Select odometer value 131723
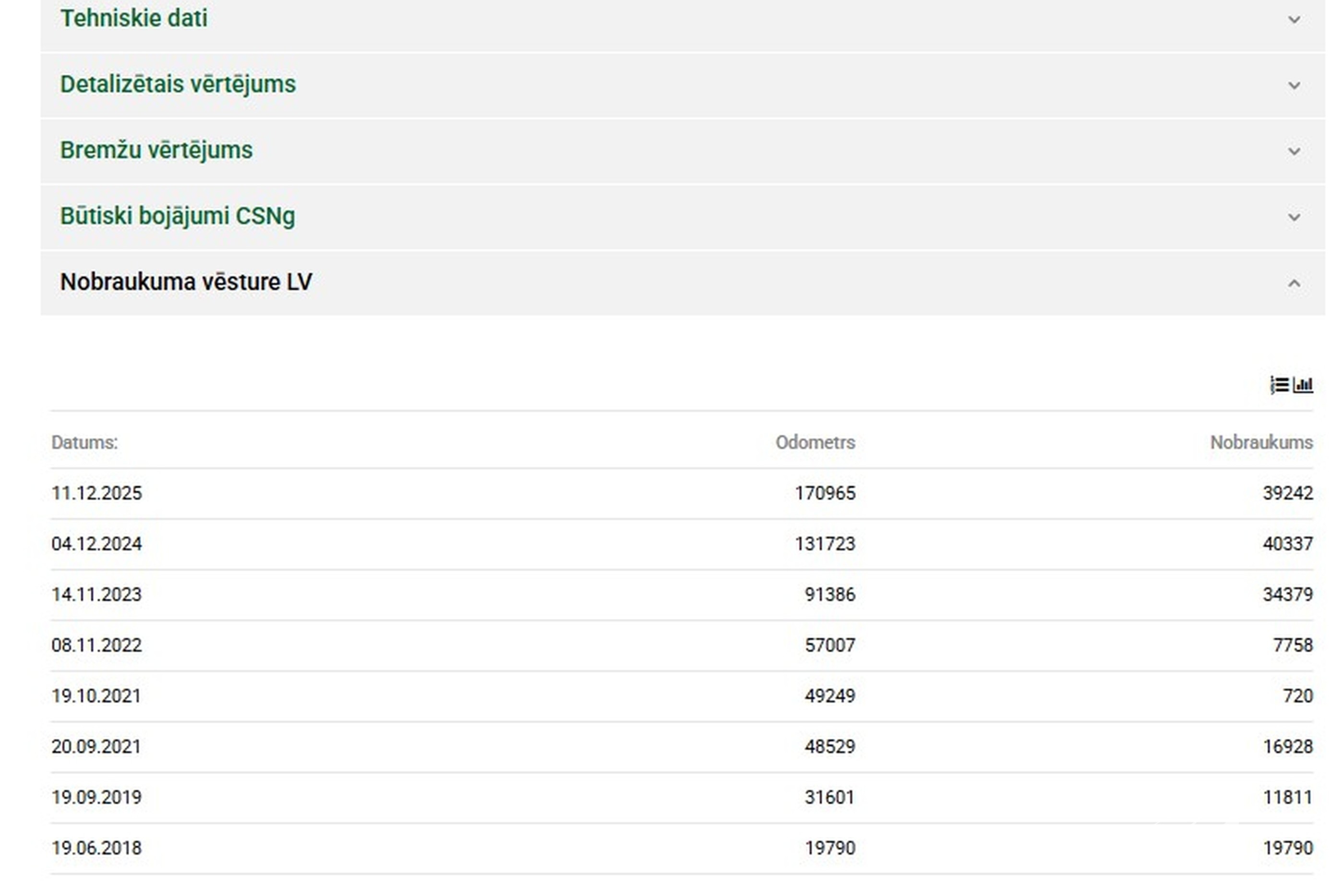1344x896 pixels. click(x=825, y=543)
